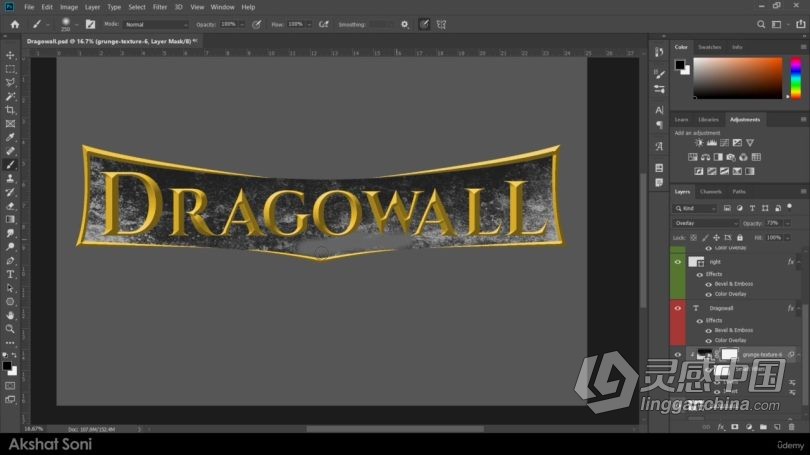Select the Eyedropper tool
The image size is (810, 455).
click(10, 137)
